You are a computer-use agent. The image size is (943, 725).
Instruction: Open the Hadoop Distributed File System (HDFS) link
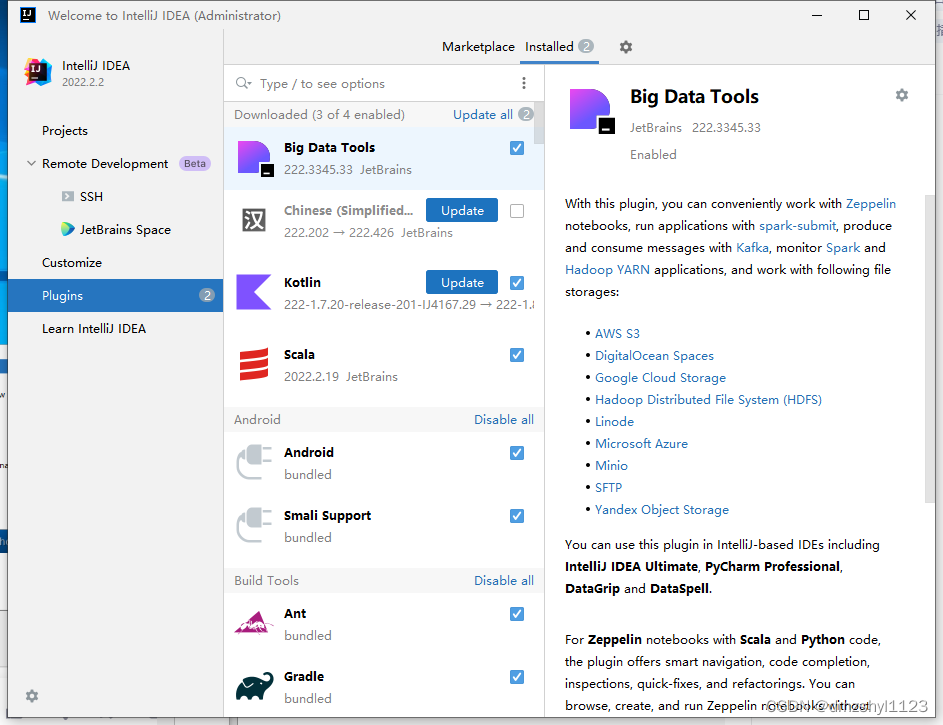tap(708, 400)
